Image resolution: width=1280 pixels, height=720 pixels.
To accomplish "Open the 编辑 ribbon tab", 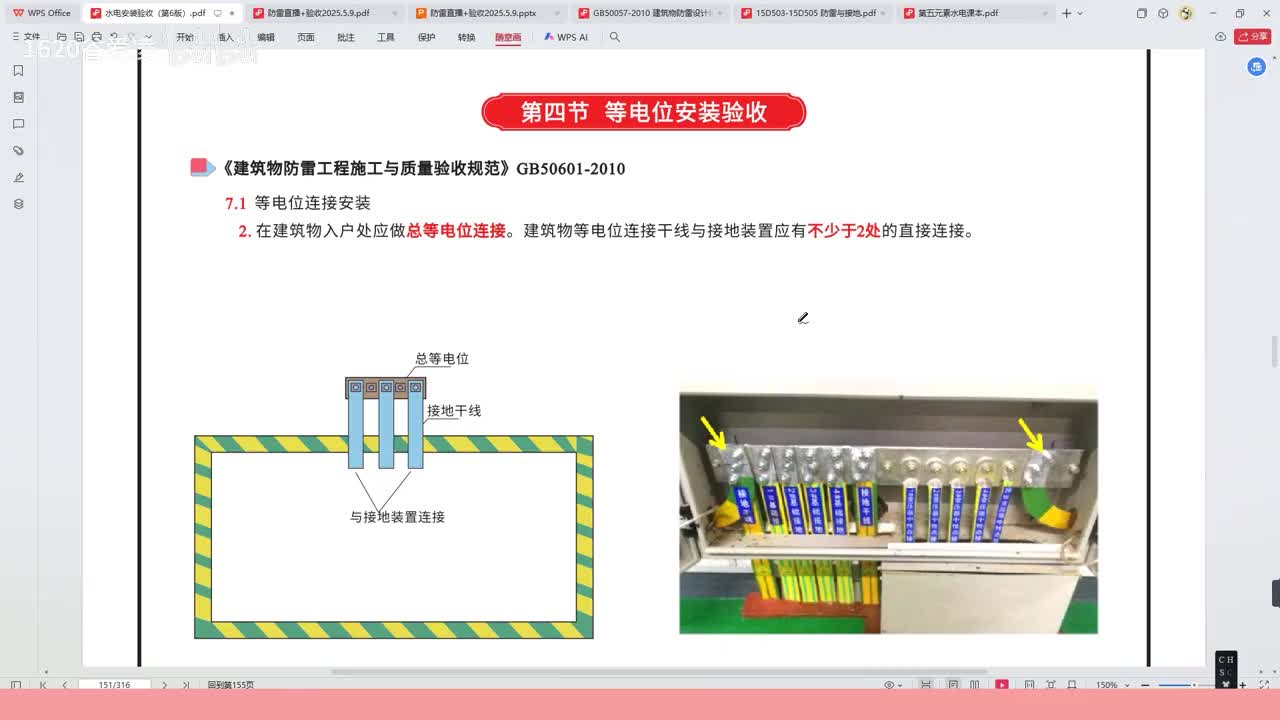I will pyautogui.click(x=266, y=37).
